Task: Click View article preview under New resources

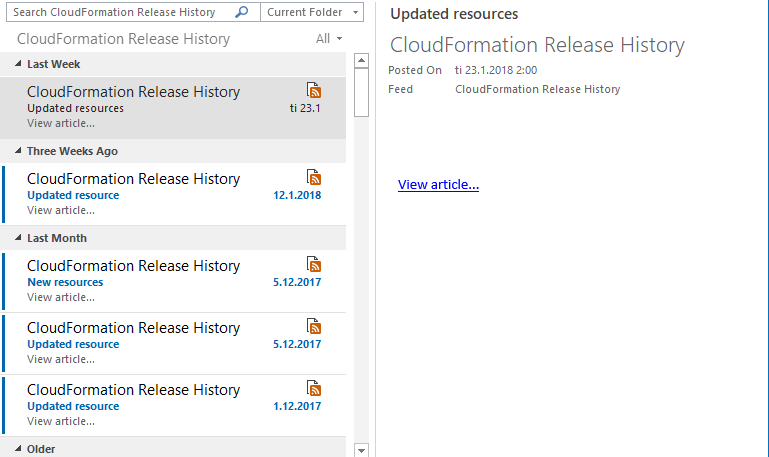Action: pyautogui.click(x=61, y=297)
